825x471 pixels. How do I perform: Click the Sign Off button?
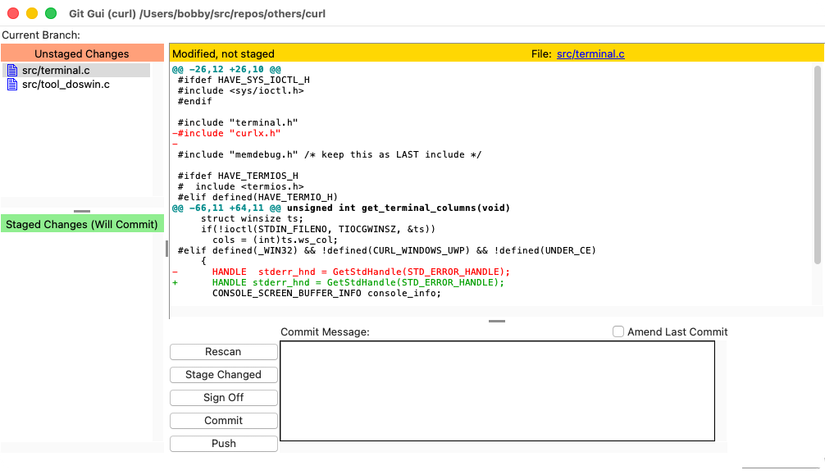(223, 398)
